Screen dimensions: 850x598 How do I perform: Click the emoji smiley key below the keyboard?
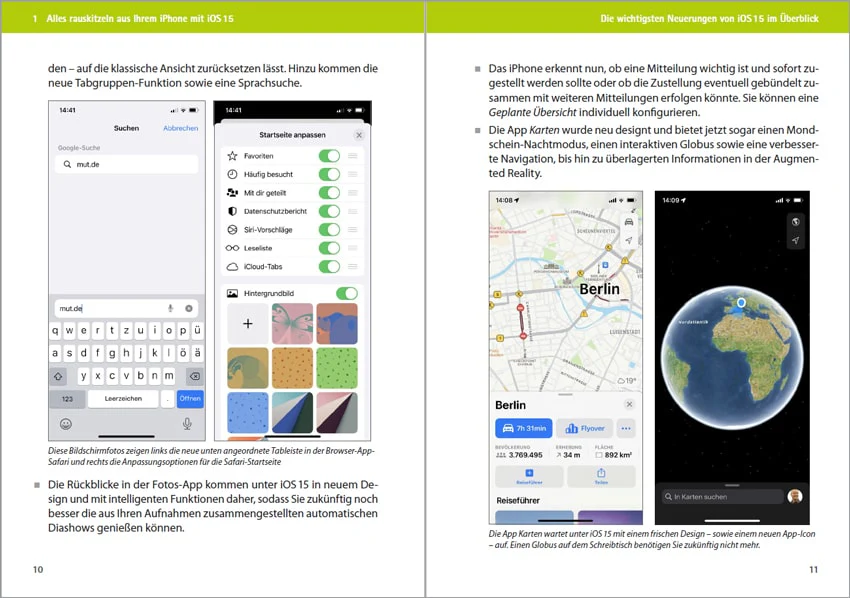pyautogui.click(x=66, y=424)
